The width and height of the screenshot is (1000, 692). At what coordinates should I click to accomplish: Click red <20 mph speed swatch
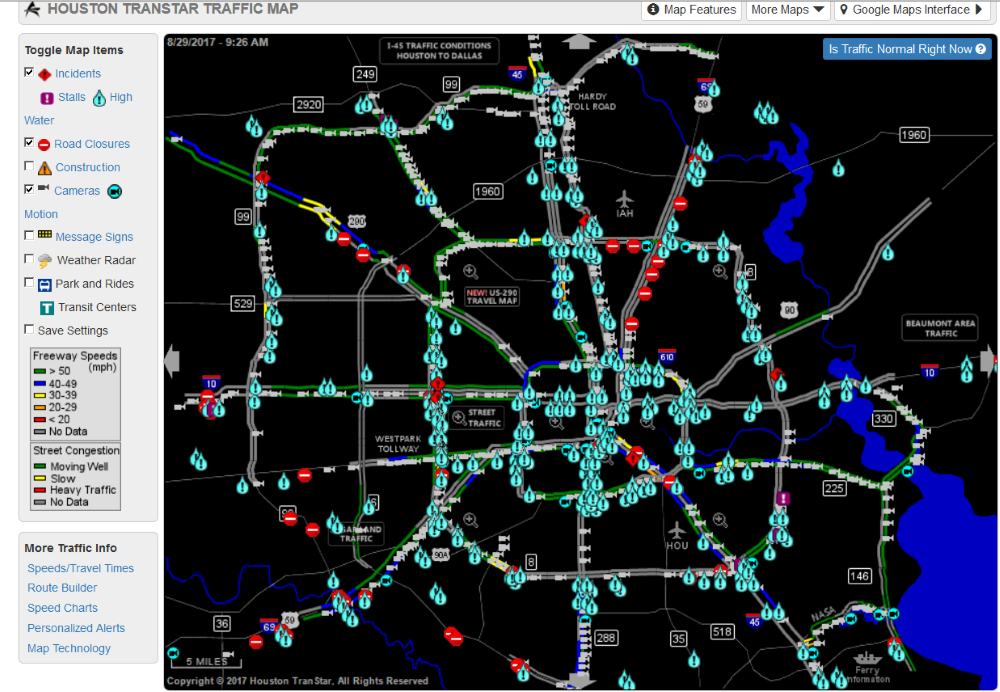[40, 420]
